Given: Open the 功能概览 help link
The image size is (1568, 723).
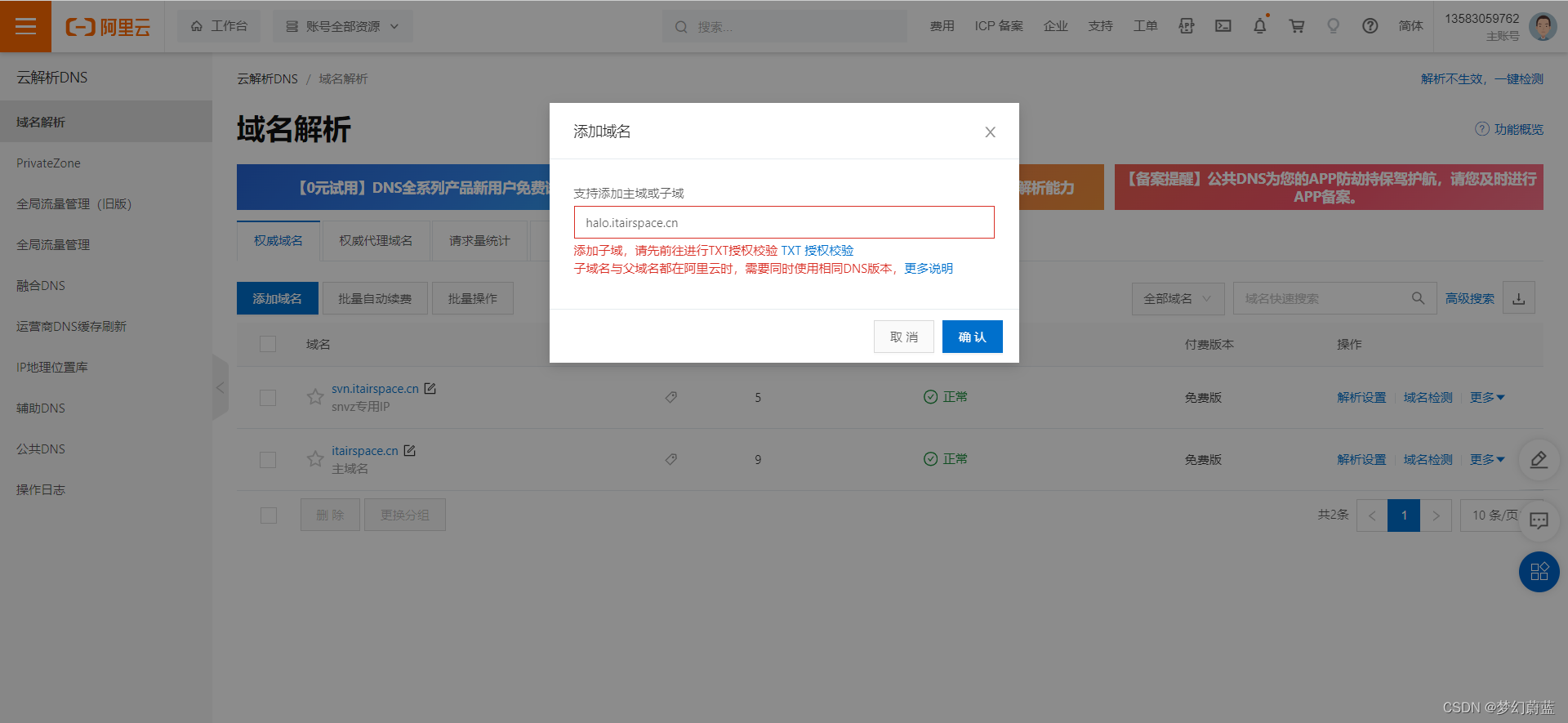Looking at the screenshot, I should coord(1509,129).
